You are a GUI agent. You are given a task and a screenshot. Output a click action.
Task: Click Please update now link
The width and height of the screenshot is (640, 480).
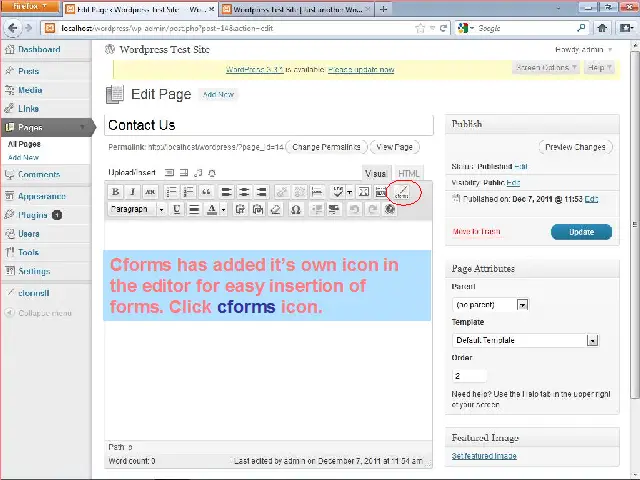click(x=361, y=69)
